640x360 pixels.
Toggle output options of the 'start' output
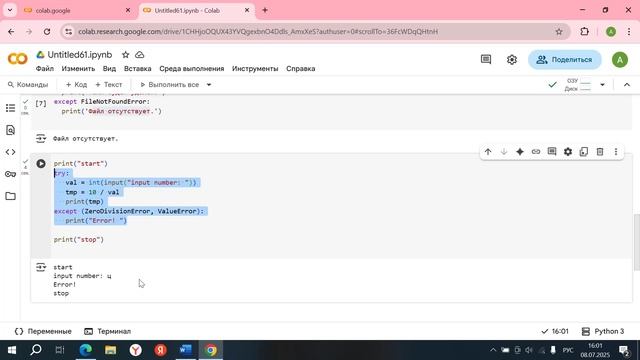pos(41,267)
